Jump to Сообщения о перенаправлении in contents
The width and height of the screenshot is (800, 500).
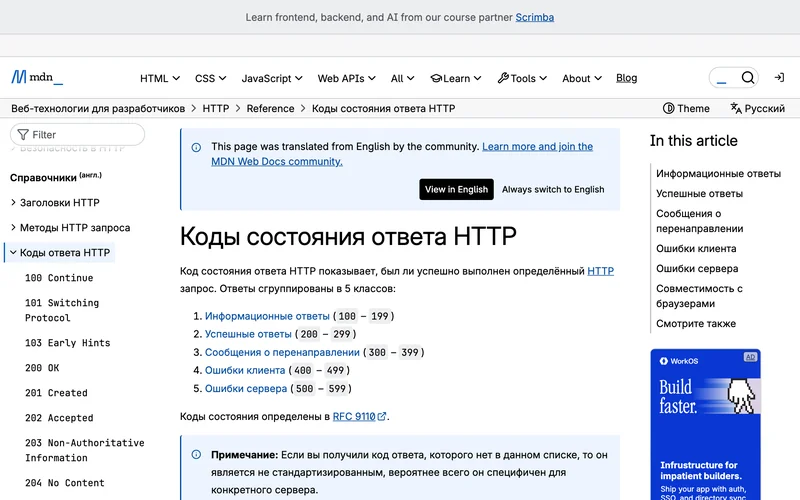click(699, 221)
